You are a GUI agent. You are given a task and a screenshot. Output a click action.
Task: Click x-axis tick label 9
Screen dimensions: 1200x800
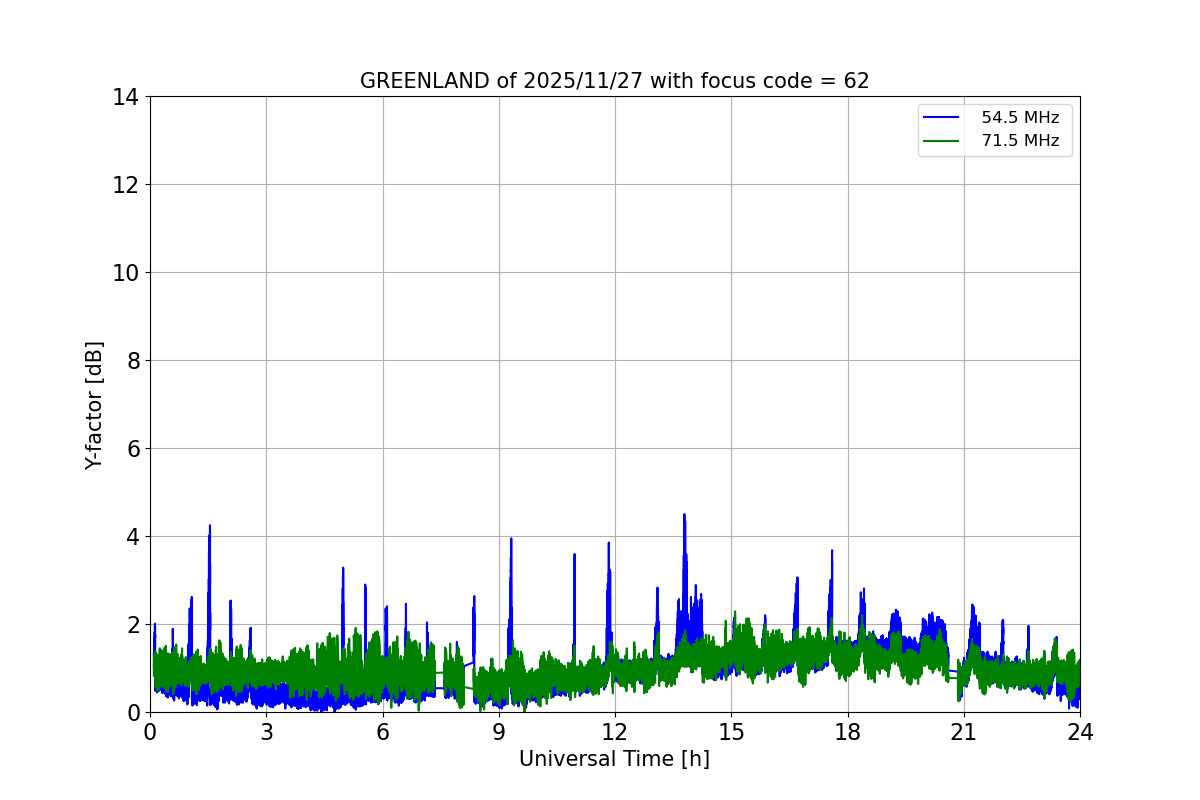pyautogui.click(x=499, y=732)
